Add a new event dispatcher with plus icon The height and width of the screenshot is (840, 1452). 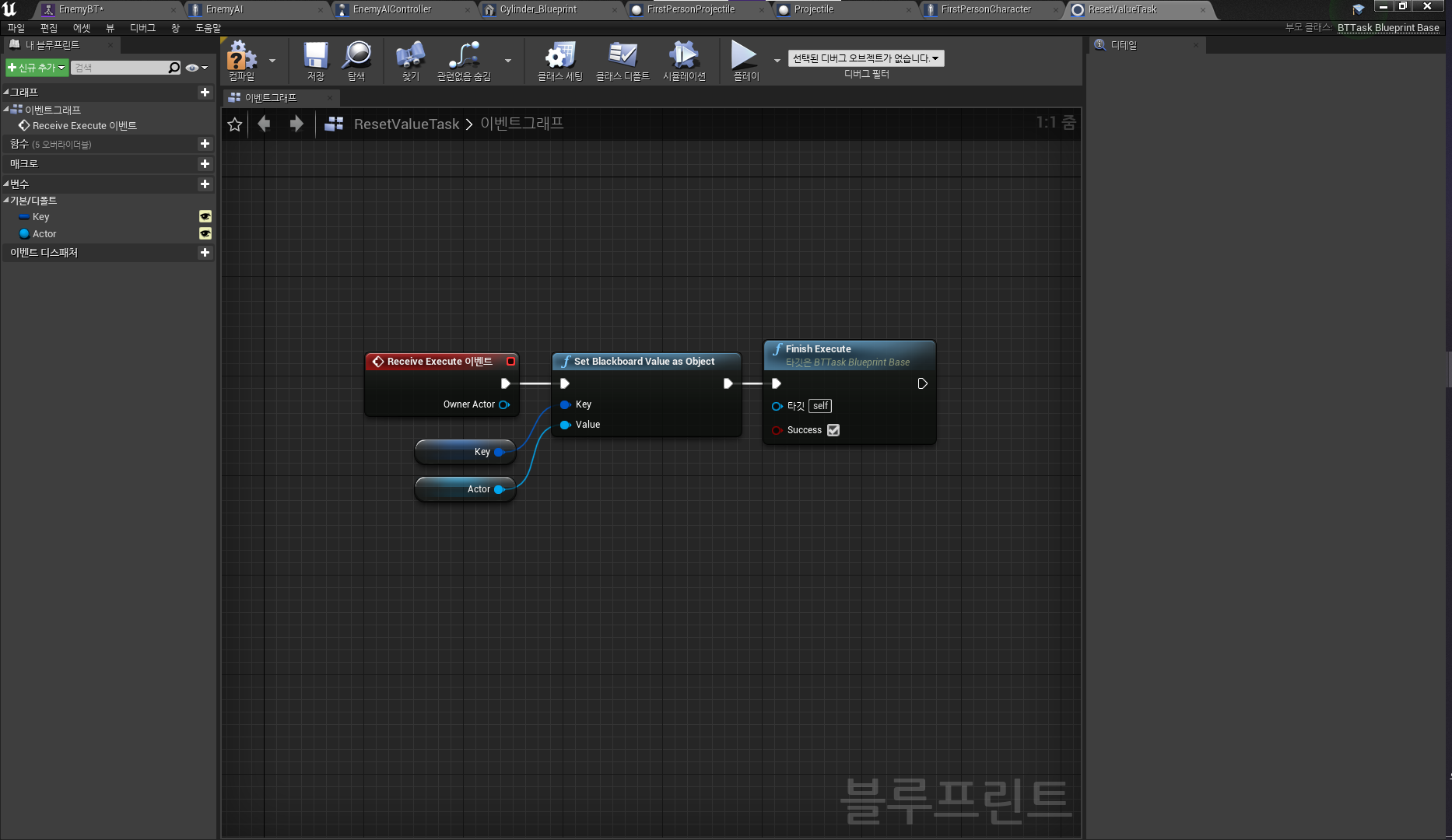[205, 253]
